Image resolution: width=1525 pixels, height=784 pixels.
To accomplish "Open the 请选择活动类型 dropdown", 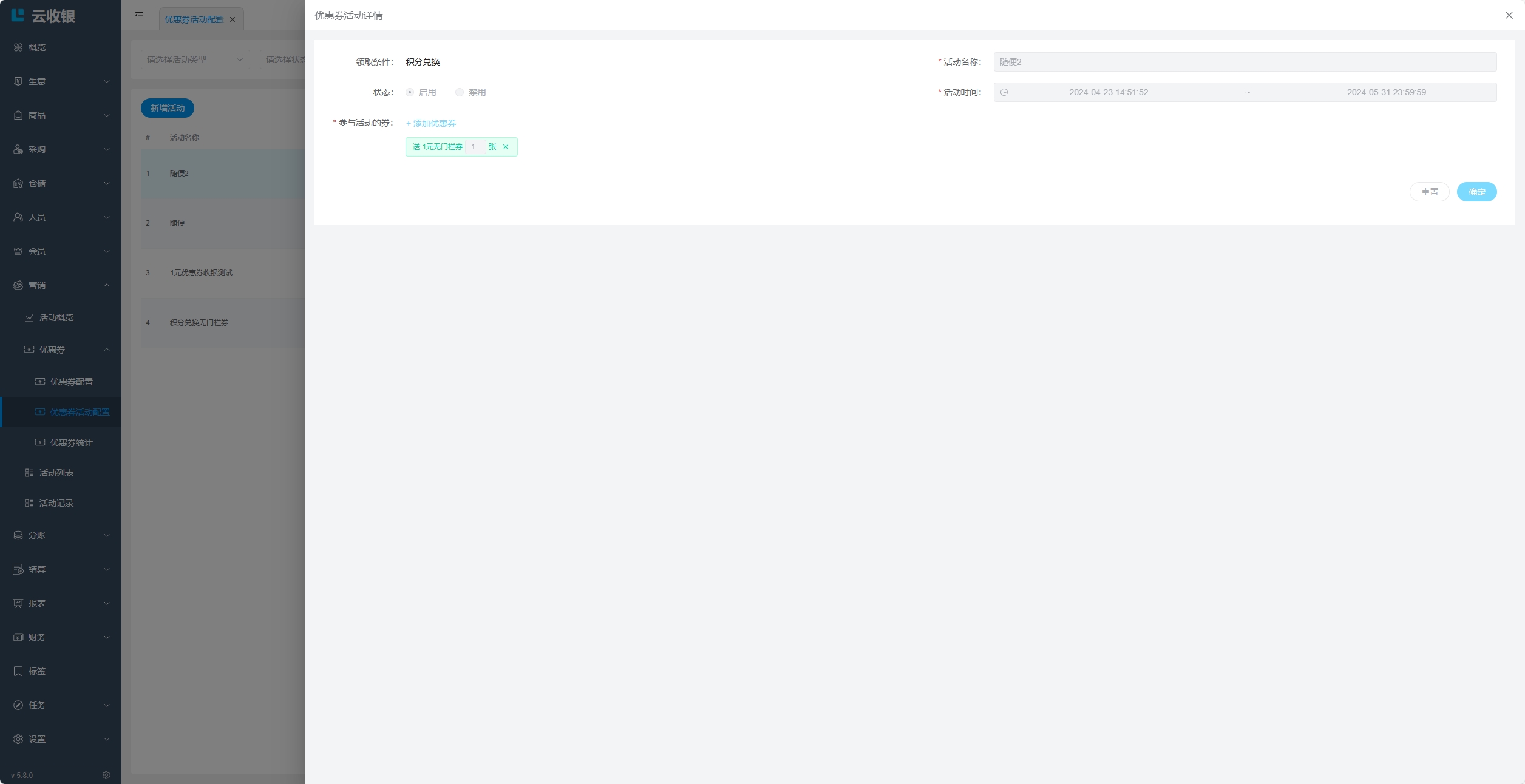I will point(195,59).
